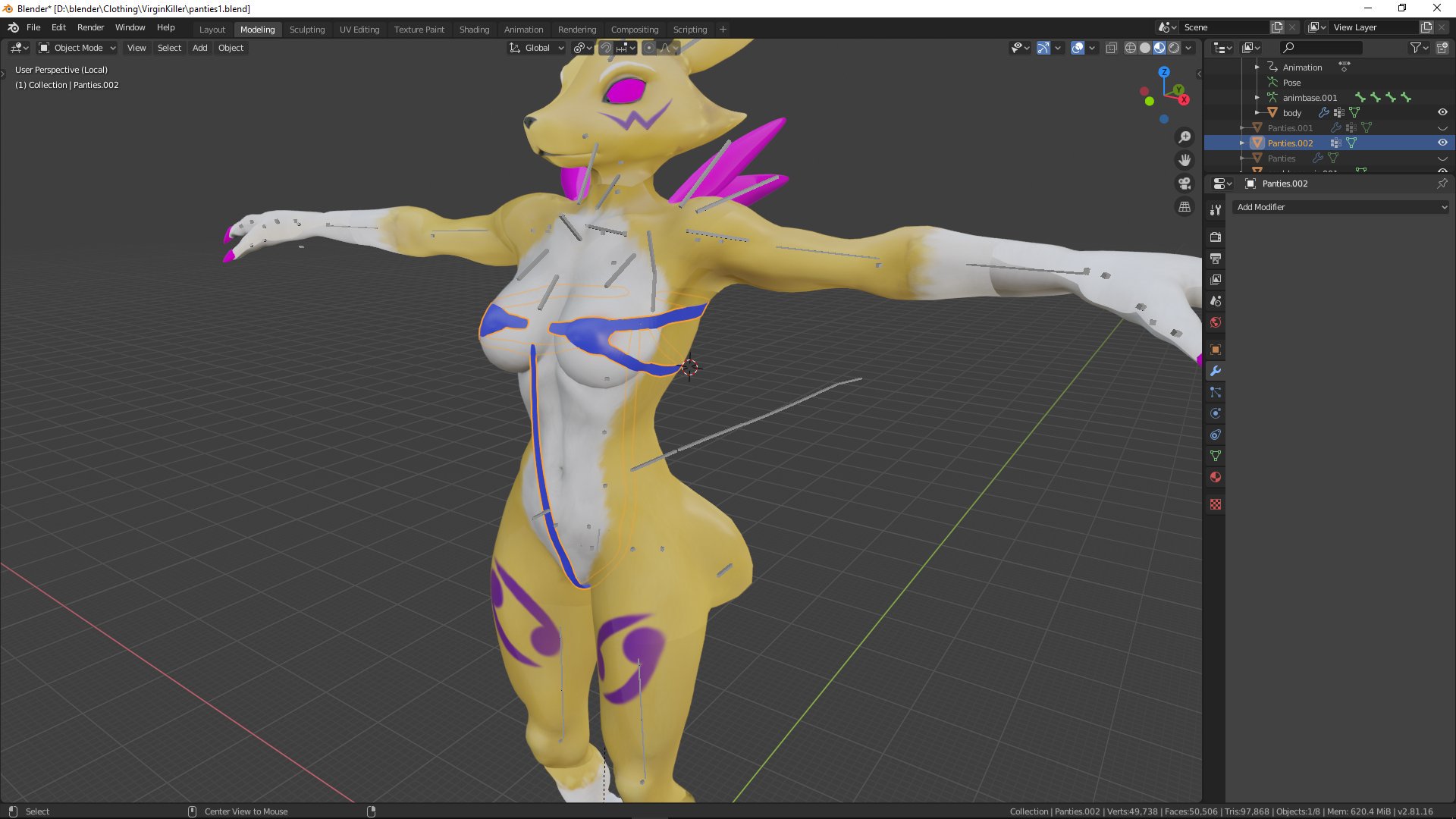This screenshot has width=1456, height=819.
Task: Expand the Panties.002 tree item
Action: pos(1242,143)
